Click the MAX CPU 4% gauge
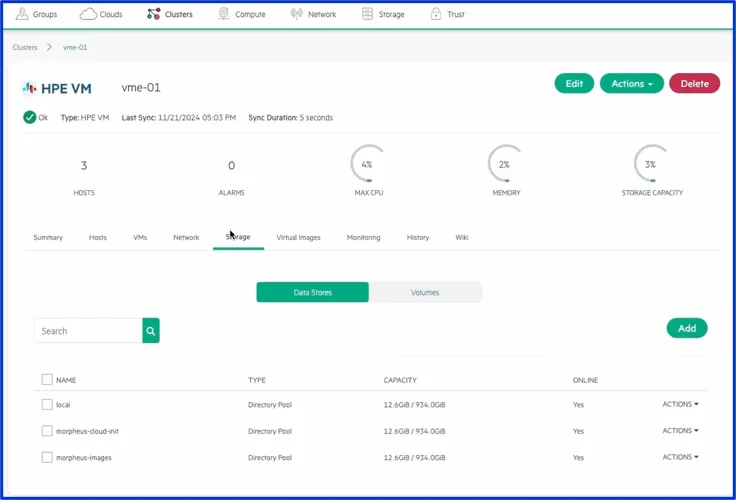736x500 pixels. [x=368, y=163]
